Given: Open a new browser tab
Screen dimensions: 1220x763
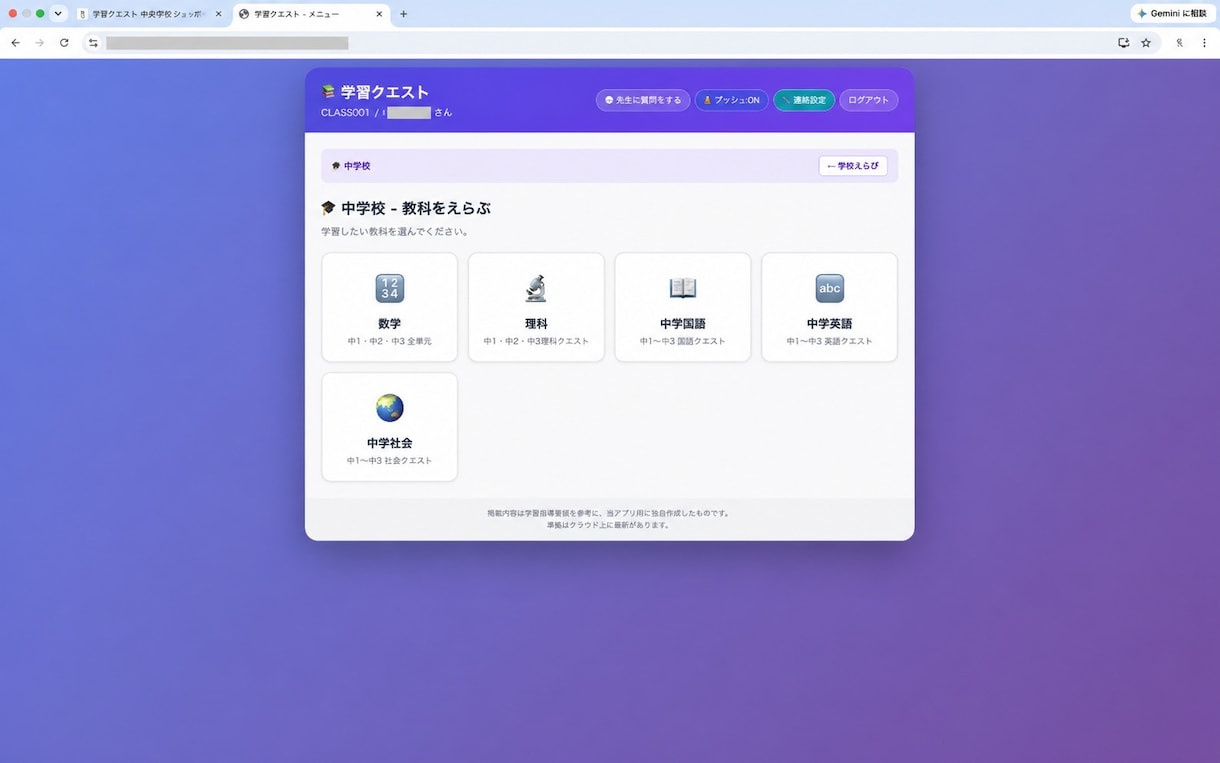Looking at the screenshot, I should pyautogui.click(x=404, y=14).
